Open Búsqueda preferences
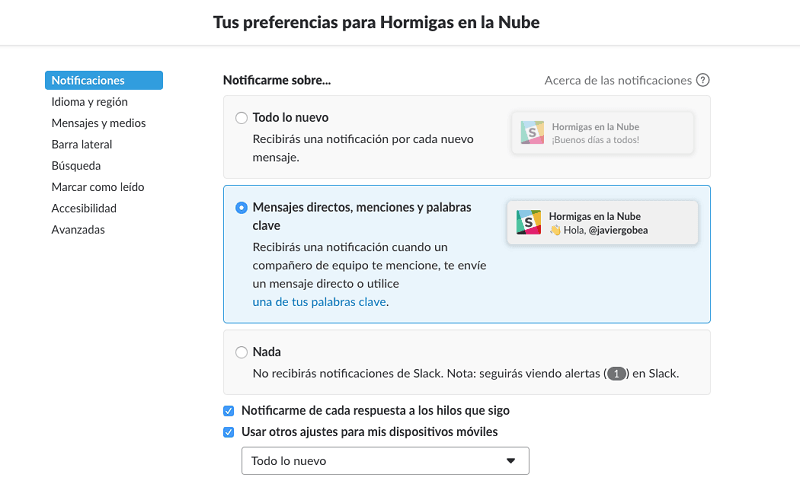The width and height of the screenshot is (800, 484). (76, 166)
